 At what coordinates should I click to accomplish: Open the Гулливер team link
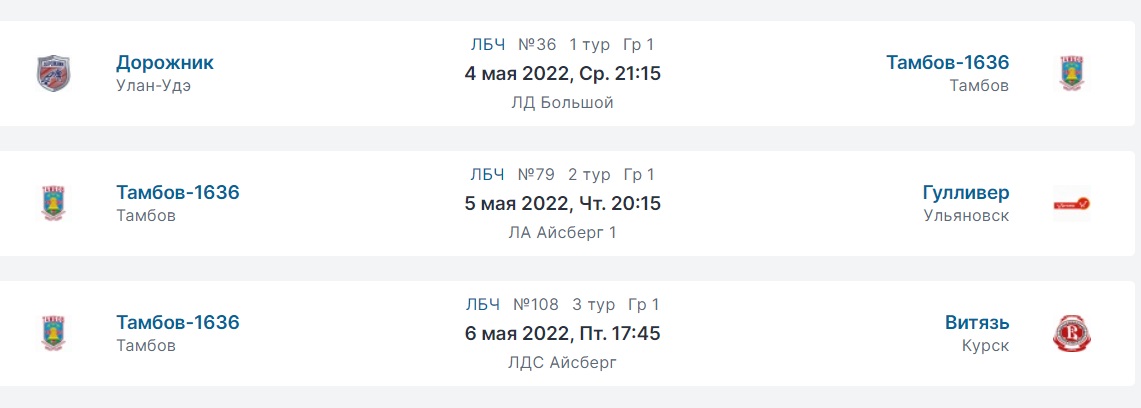click(x=966, y=193)
